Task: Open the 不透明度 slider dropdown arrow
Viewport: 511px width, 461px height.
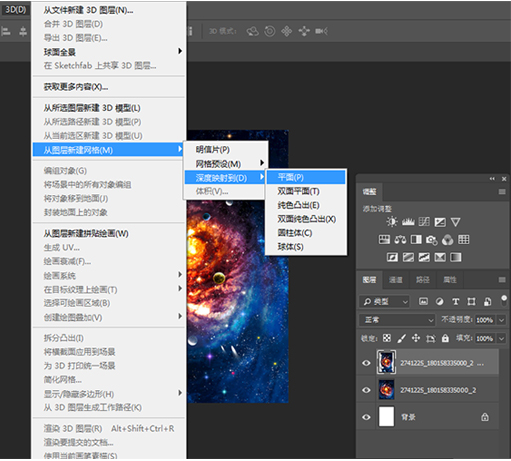Action: 501,320
